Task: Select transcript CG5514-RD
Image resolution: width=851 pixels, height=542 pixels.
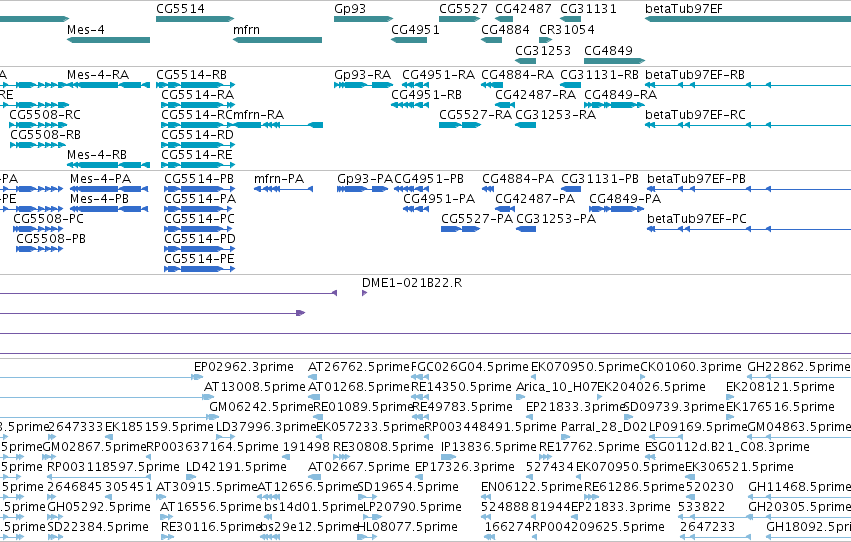Action: pyautogui.click(x=198, y=145)
